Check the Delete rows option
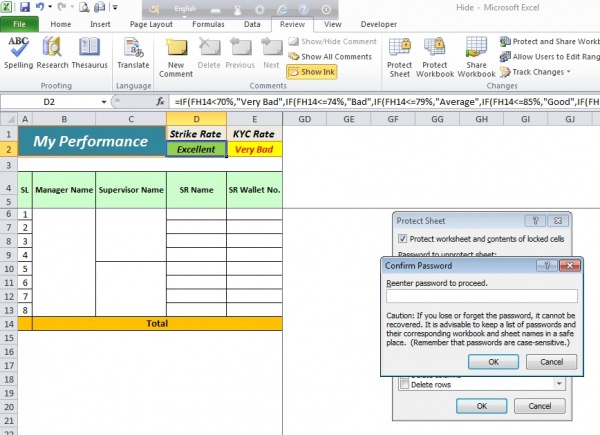600x435 pixels. (403, 384)
